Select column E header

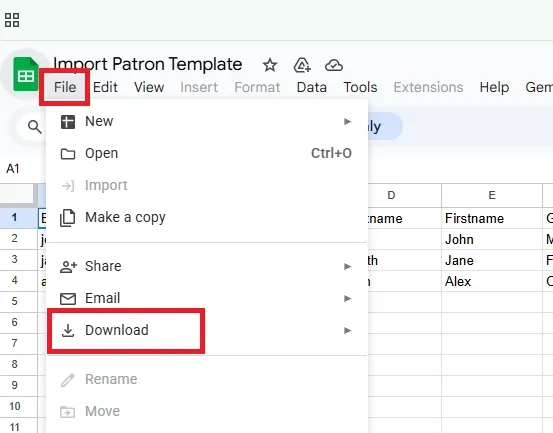click(492, 195)
